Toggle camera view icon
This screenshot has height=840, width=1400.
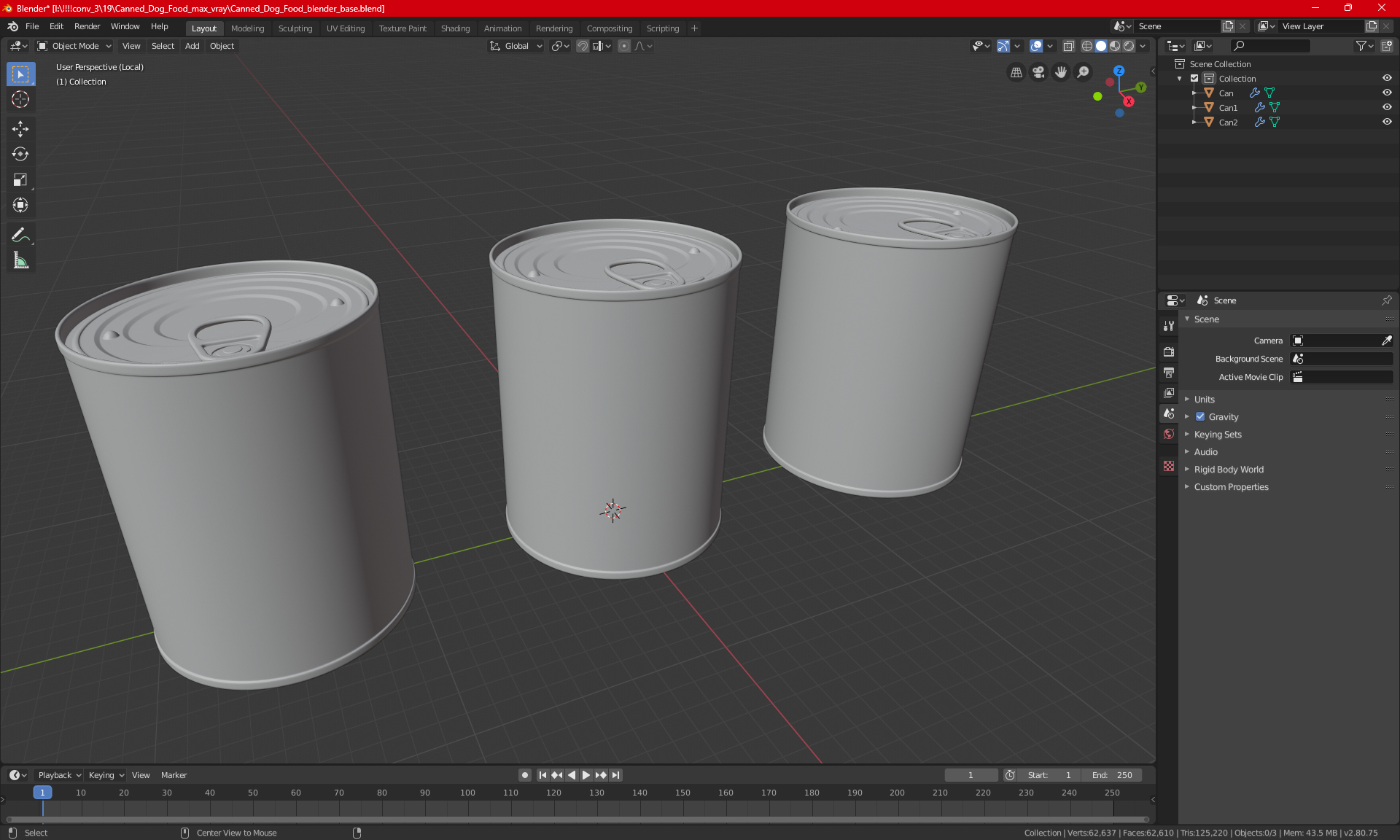tap(1038, 72)
